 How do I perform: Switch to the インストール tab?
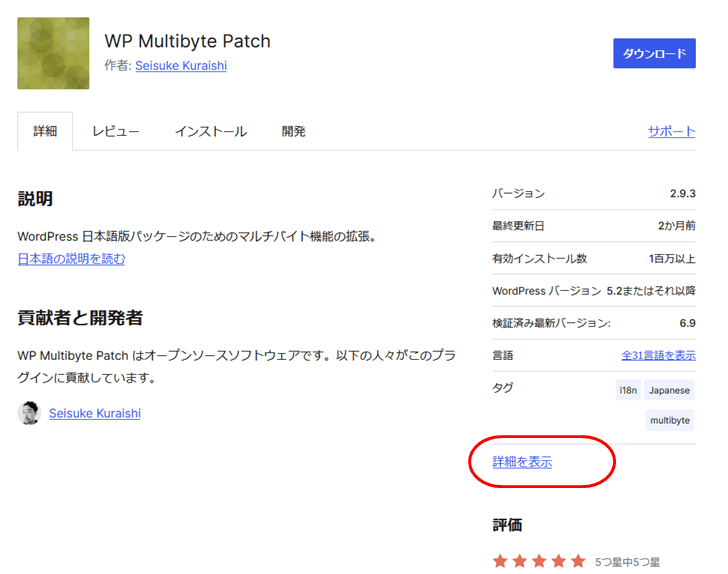210,131
